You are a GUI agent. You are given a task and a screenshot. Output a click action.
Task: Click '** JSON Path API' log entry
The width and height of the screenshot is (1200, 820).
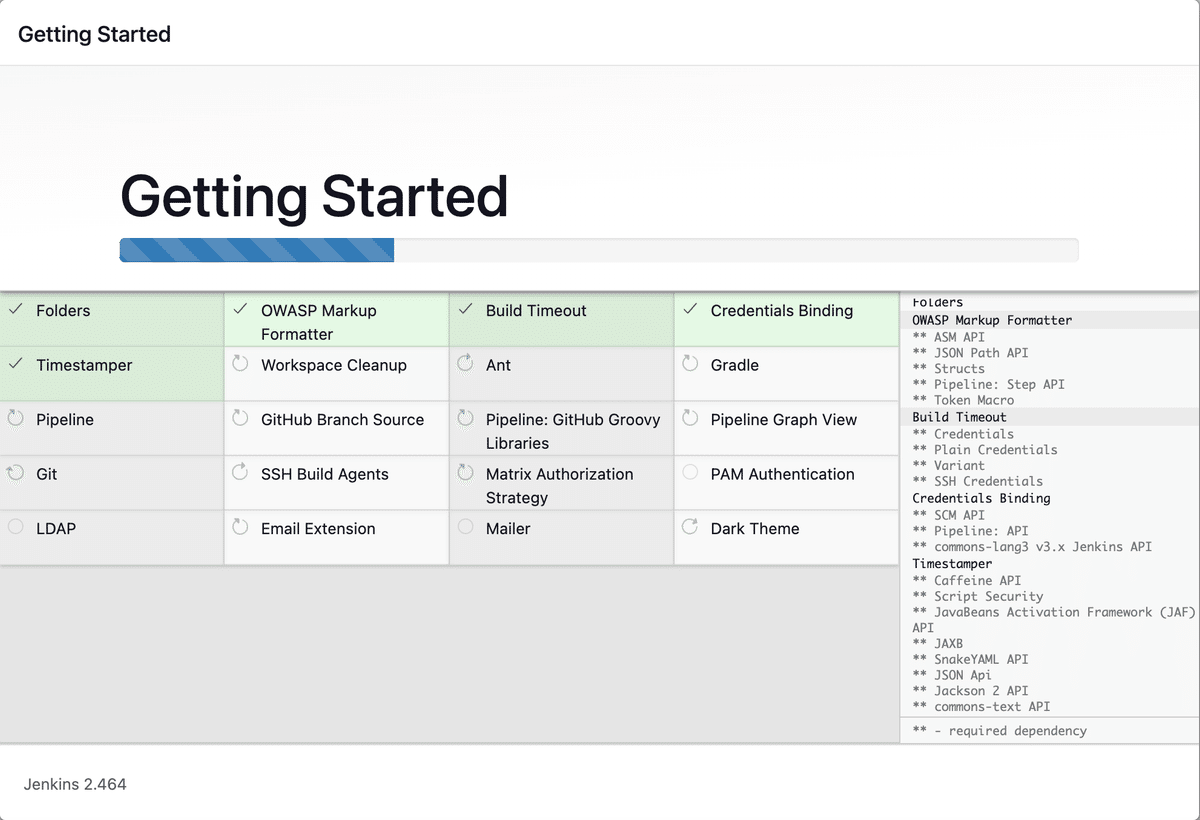970,353
